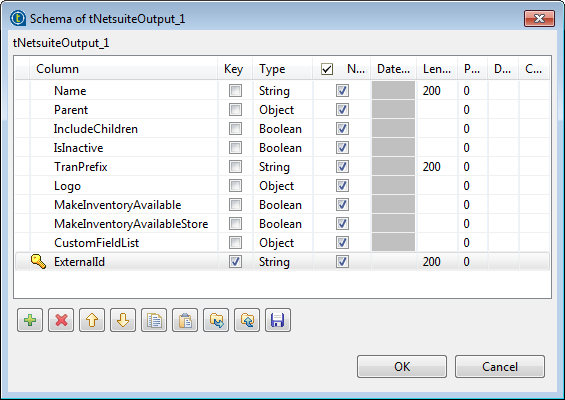Click the import schema folder icon
The width and height of the screenshot is (565, 400).
(216, 320)
